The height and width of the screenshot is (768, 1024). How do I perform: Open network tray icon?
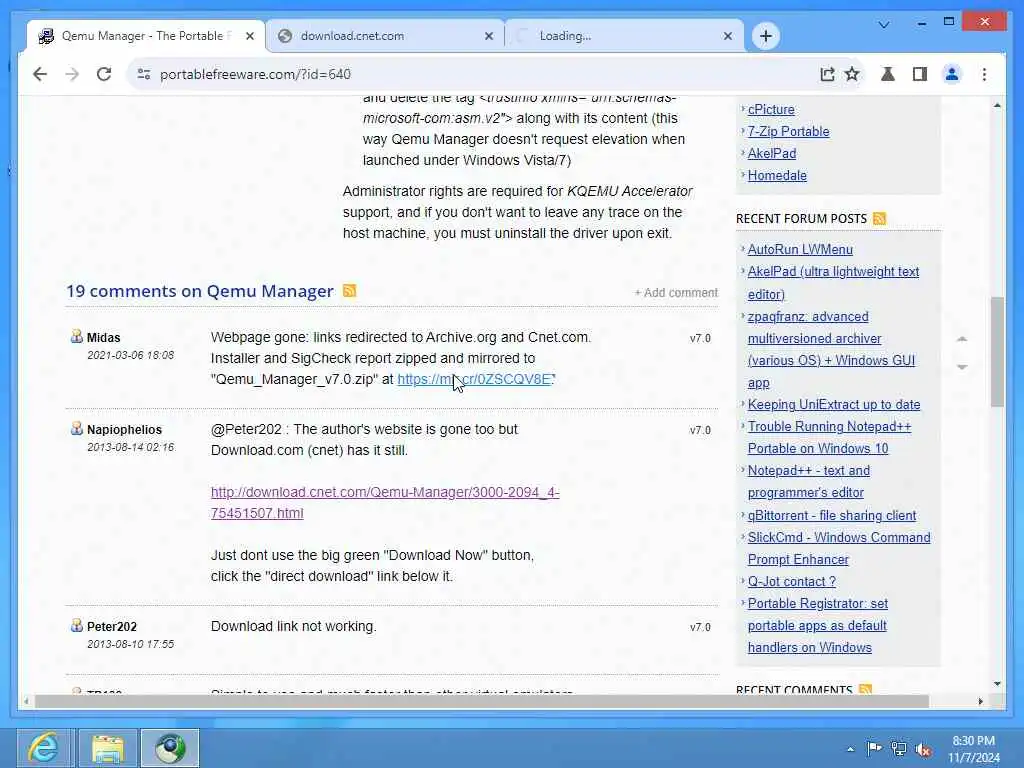click(x=899, y=749)
